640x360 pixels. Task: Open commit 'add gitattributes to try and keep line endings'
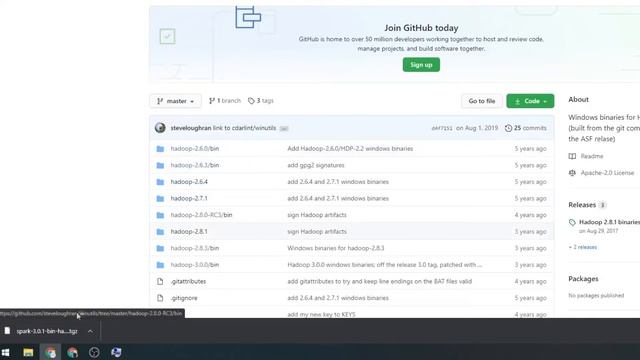[380, 281]
